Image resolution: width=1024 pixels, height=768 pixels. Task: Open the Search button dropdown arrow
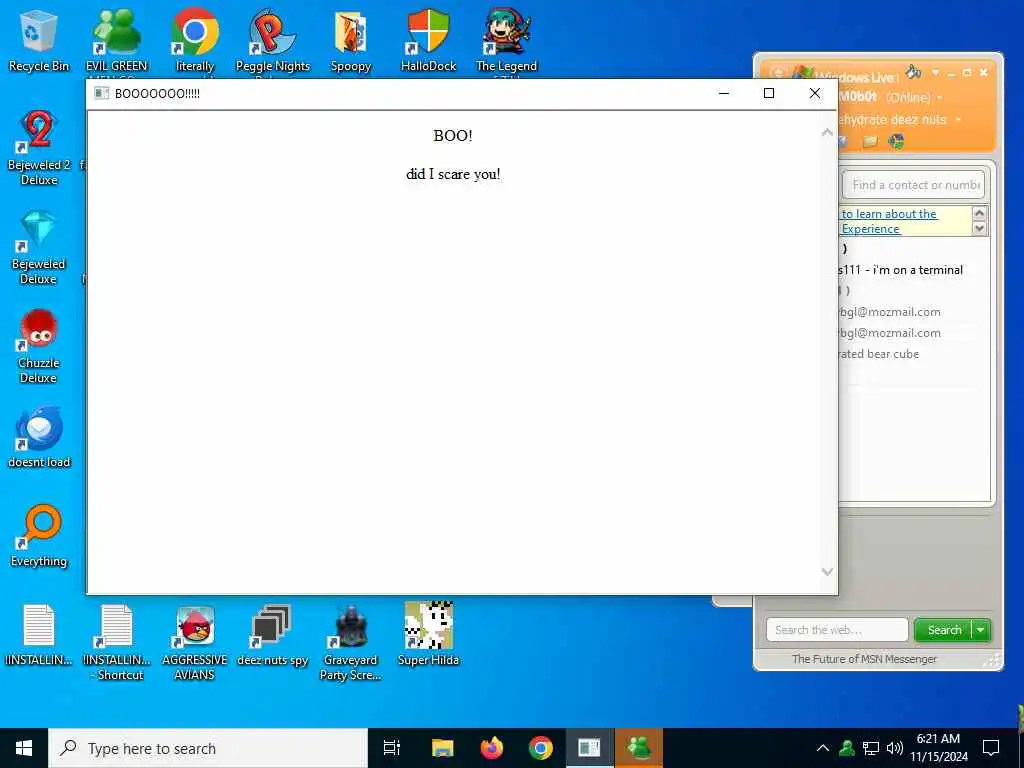pos(981,630)
